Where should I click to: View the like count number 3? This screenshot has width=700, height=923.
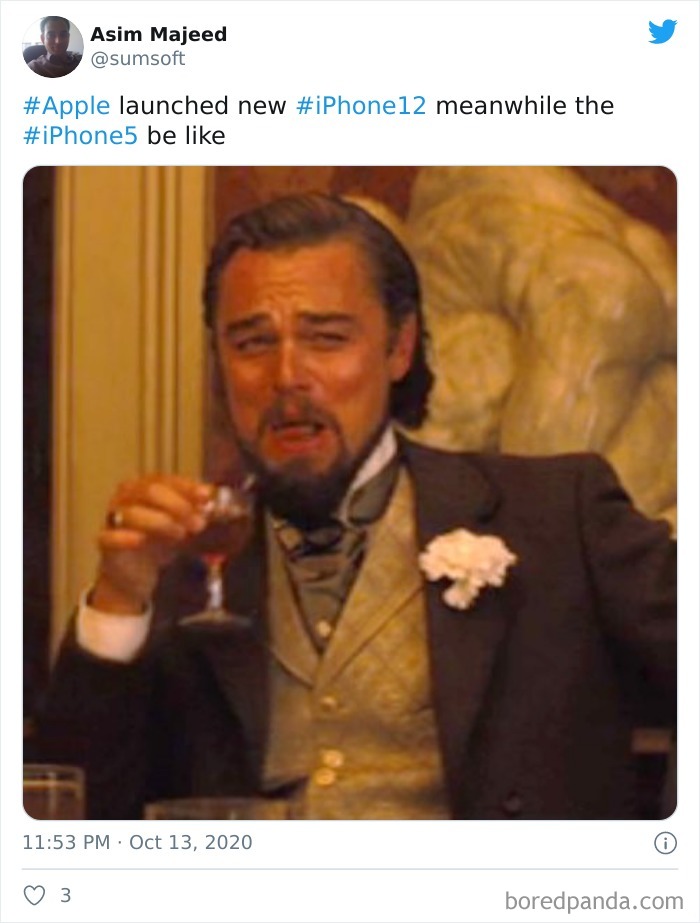coord(65,895)
